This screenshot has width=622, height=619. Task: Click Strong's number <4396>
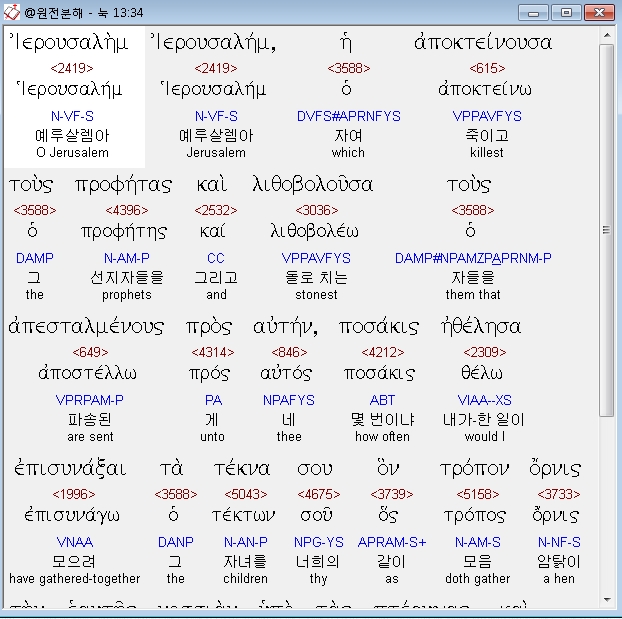pyautogui.click(x=127, y=210)
